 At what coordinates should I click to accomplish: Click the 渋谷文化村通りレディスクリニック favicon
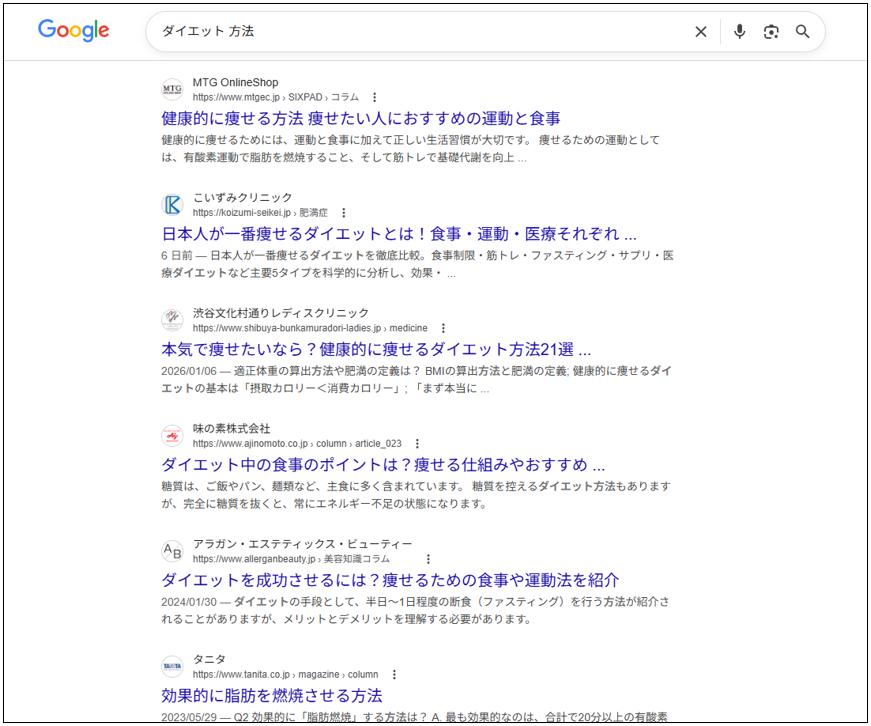(x=171, y=319)
